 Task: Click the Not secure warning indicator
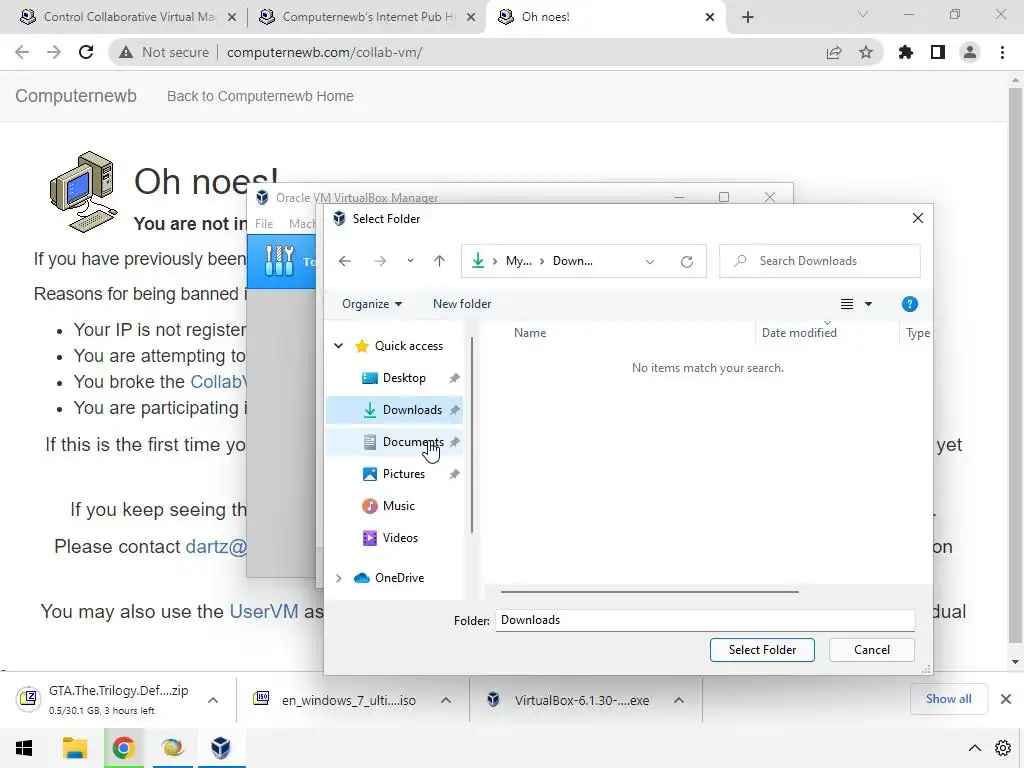[x=164, y=52]
